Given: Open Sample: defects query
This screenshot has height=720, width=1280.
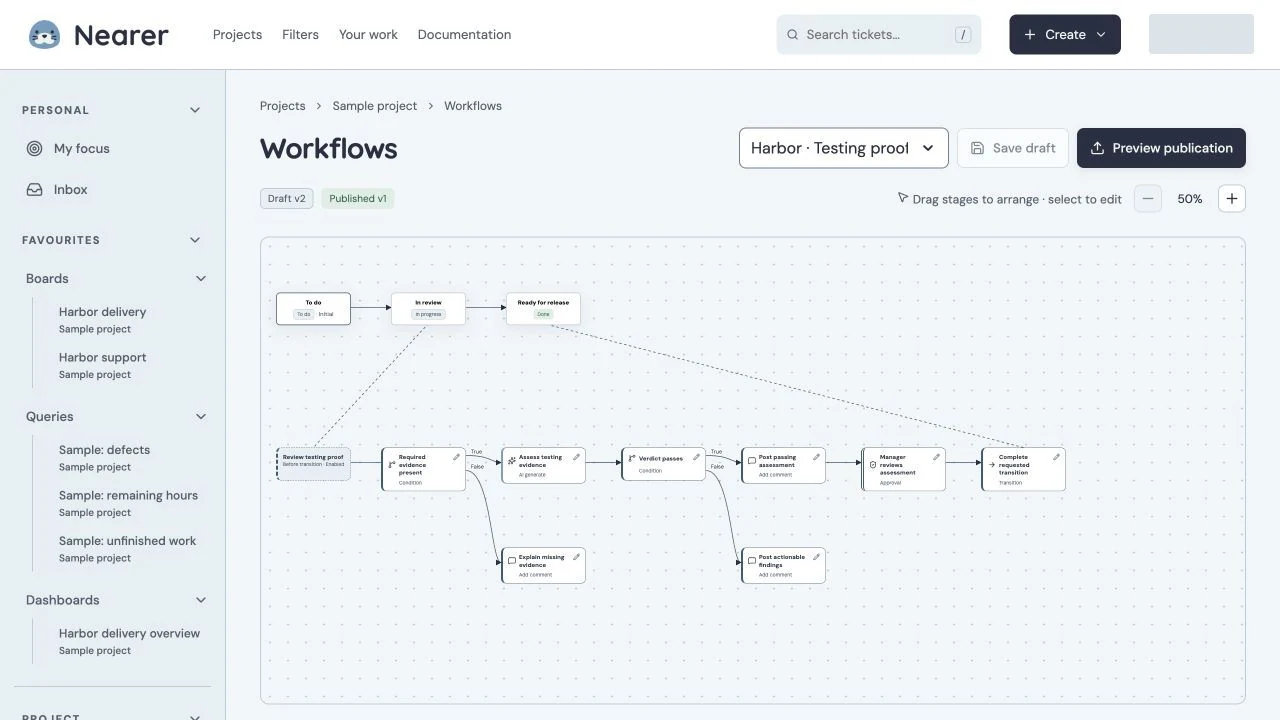Looking at the screenshot, I should (x=104, y=458).
